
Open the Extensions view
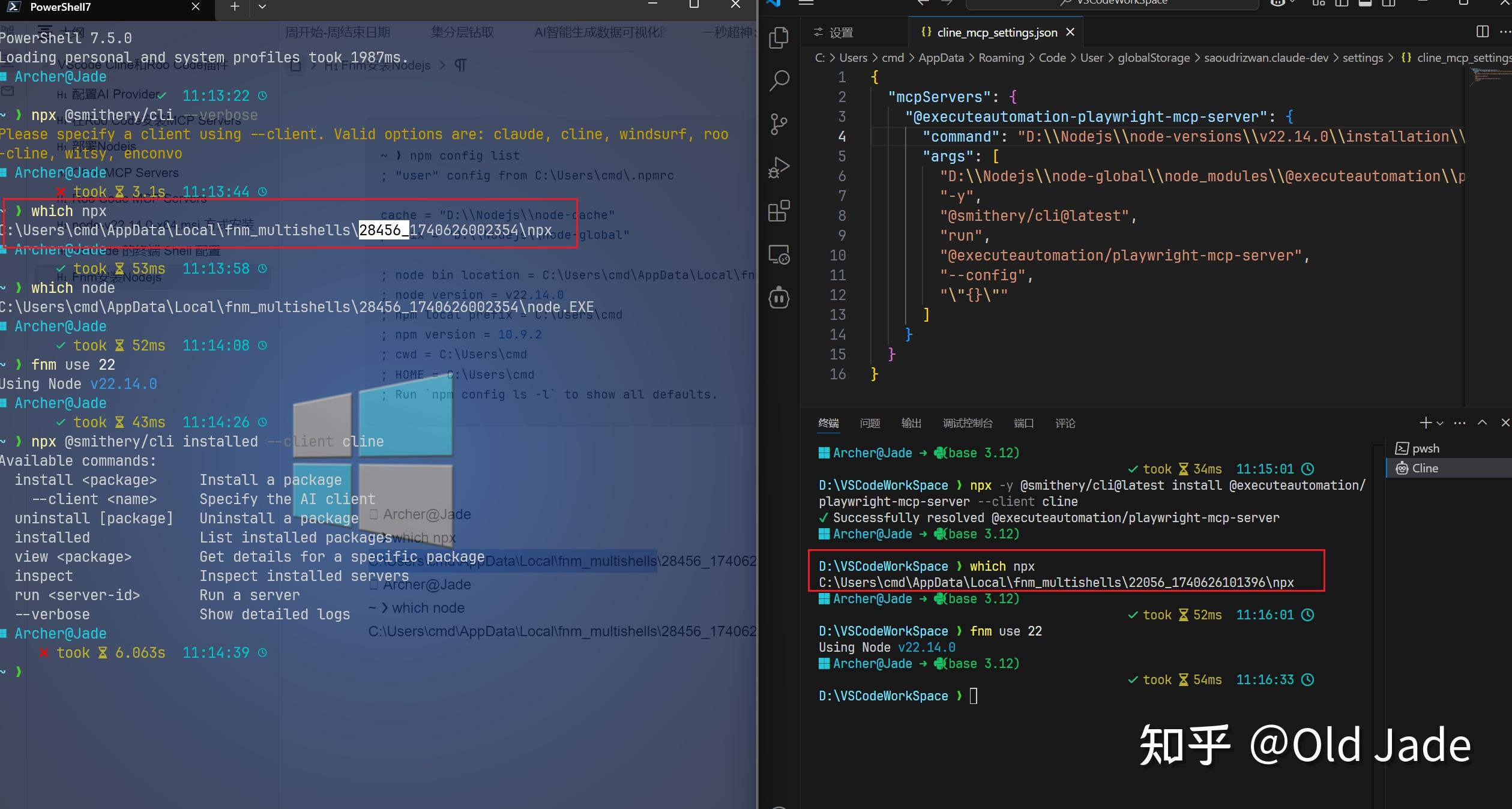tap(779, 211)
